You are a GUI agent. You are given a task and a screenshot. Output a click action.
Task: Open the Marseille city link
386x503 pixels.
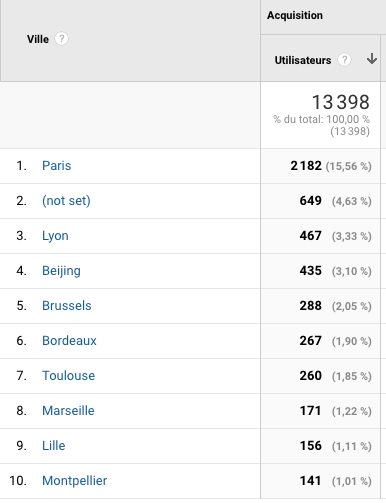[68, 411]
